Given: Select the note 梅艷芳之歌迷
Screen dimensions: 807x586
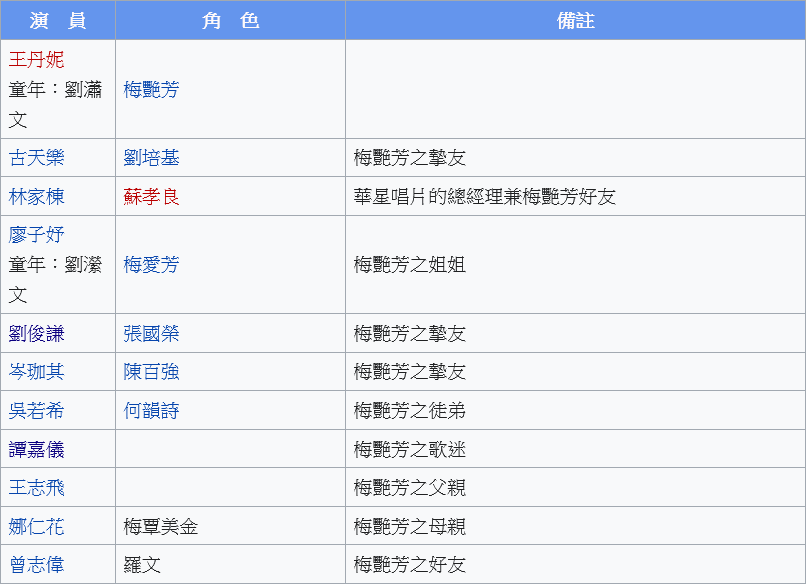Looking at the screenshot, I should (410, 450).
